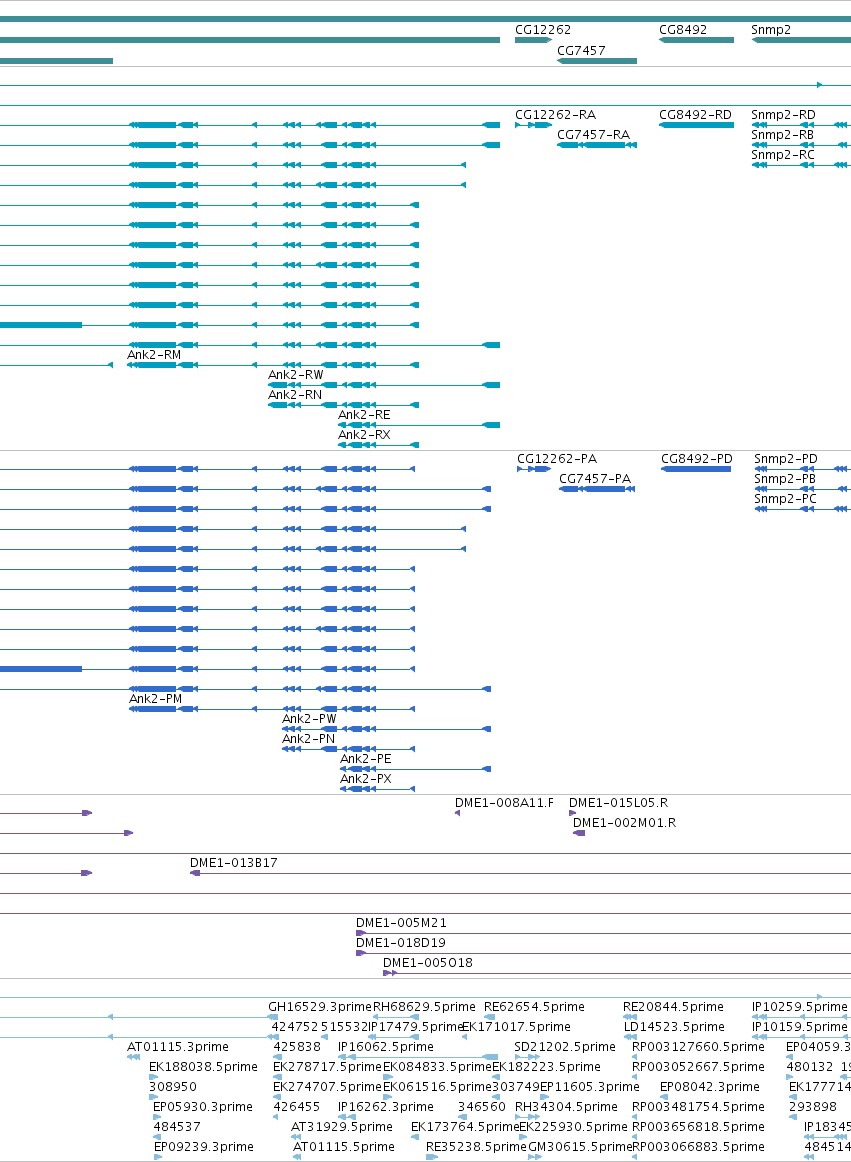Image resolution: width=851 pixels, height=1162 pixels.
Task: Select the CG8492 gene label
Action: point(683,30)
